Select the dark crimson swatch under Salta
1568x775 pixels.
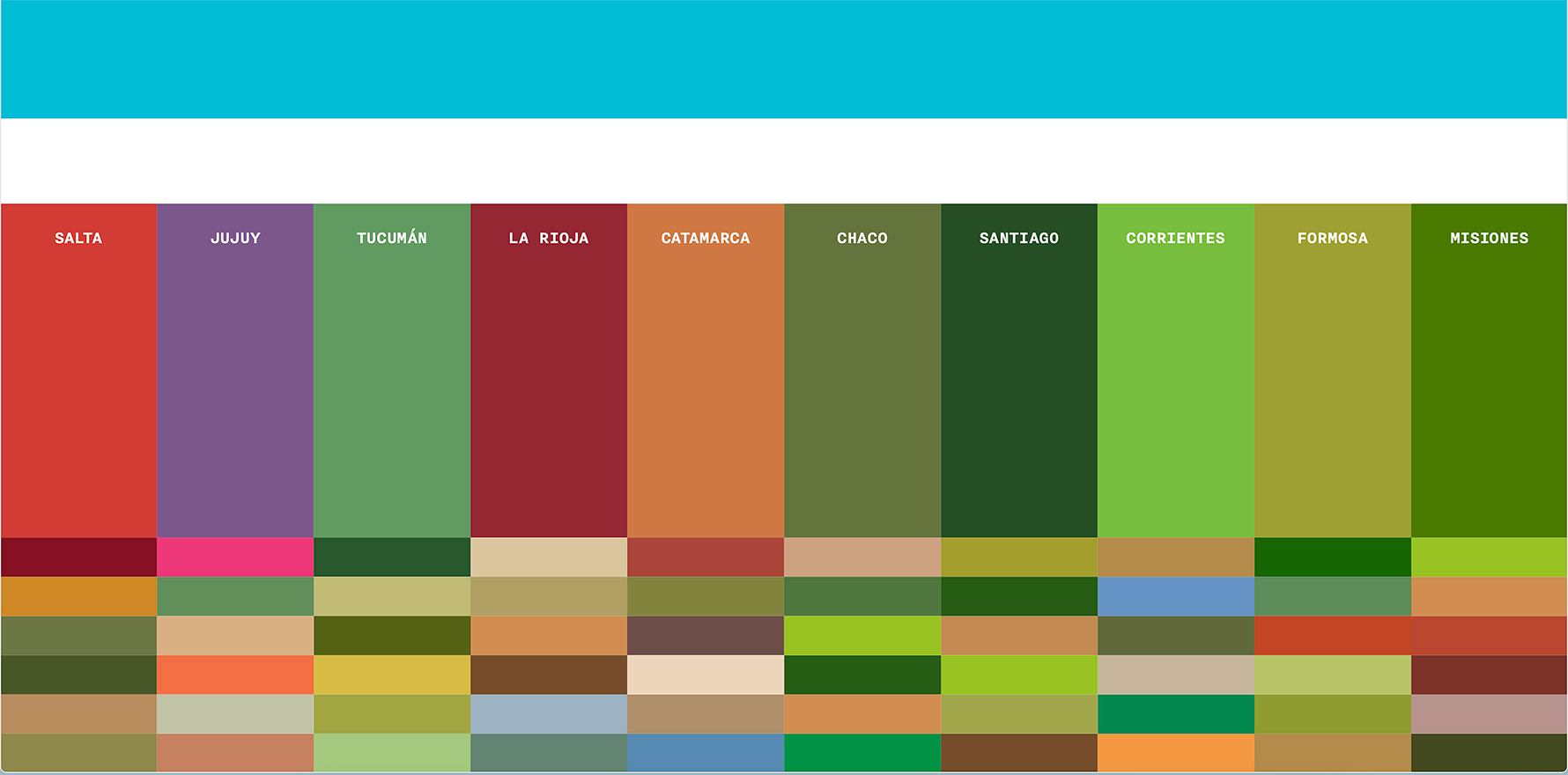[78, 557]
